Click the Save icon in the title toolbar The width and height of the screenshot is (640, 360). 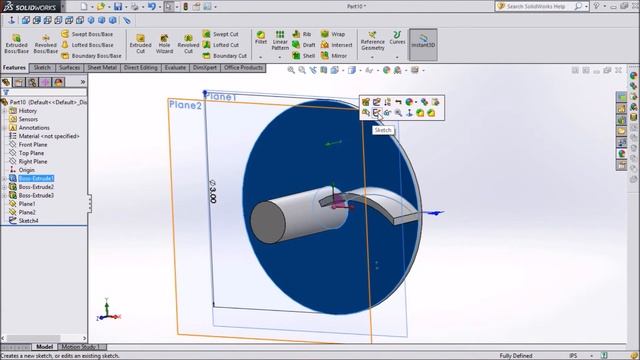point(118,7)
